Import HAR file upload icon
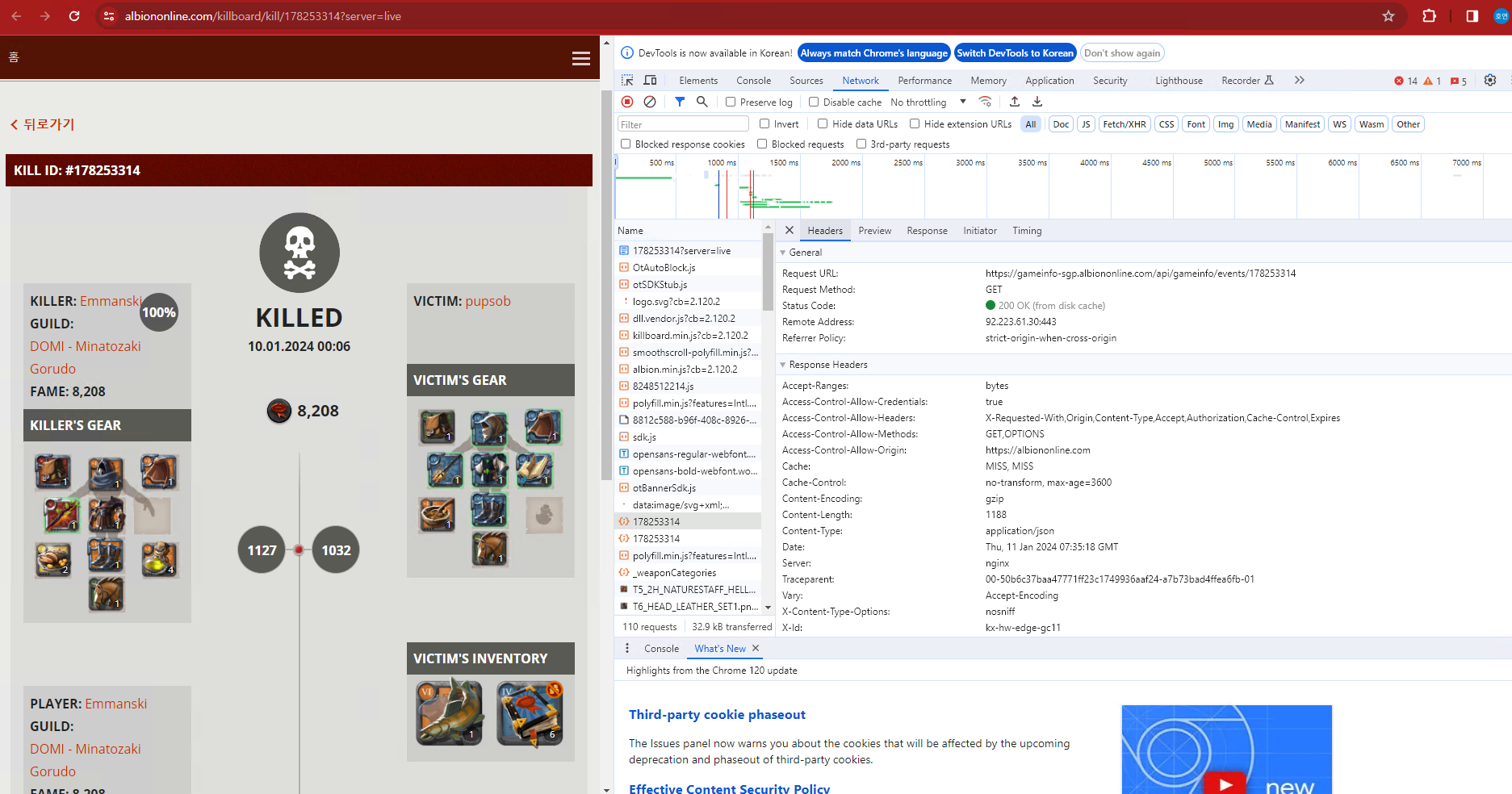This screenshot has width=1512, height=794. 1015,102
